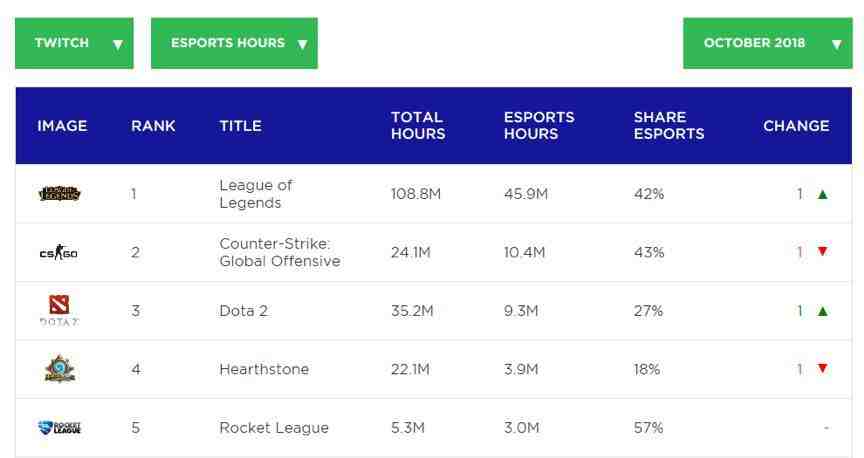Screen dimensions: 864x458
Task: Click the Rocket League logo image
Action: (60, 428)
